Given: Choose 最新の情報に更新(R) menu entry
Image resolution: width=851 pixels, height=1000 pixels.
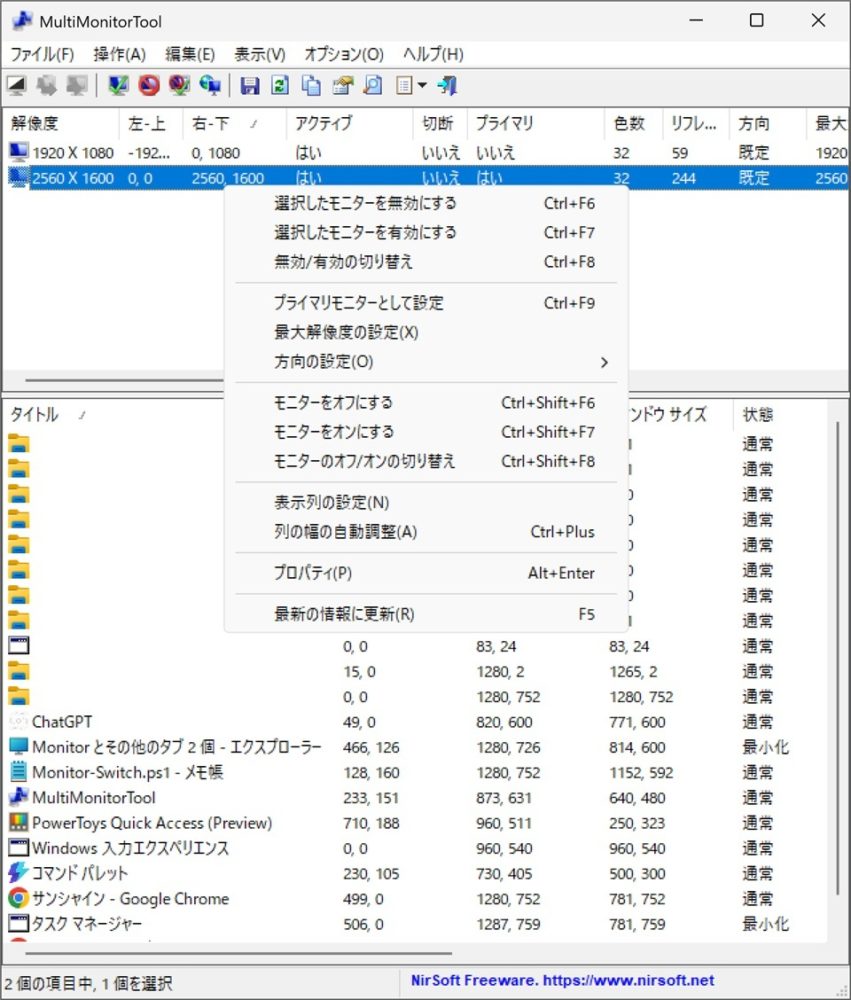Looking at the screenshot, I should 426,614.
